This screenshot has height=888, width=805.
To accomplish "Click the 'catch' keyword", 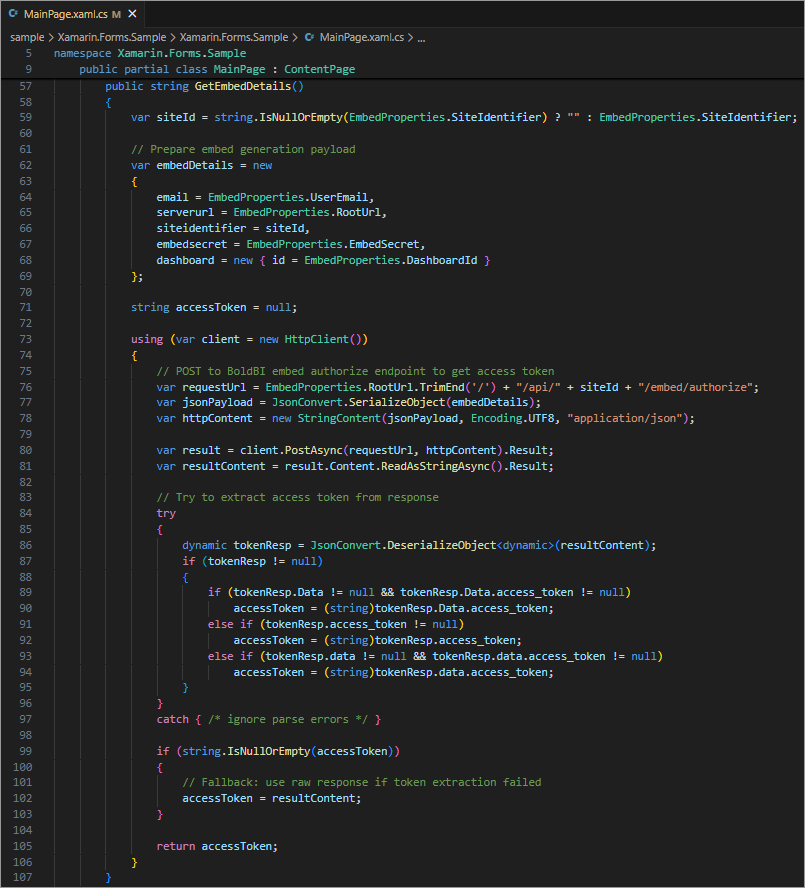I will [x=174, y=719].
